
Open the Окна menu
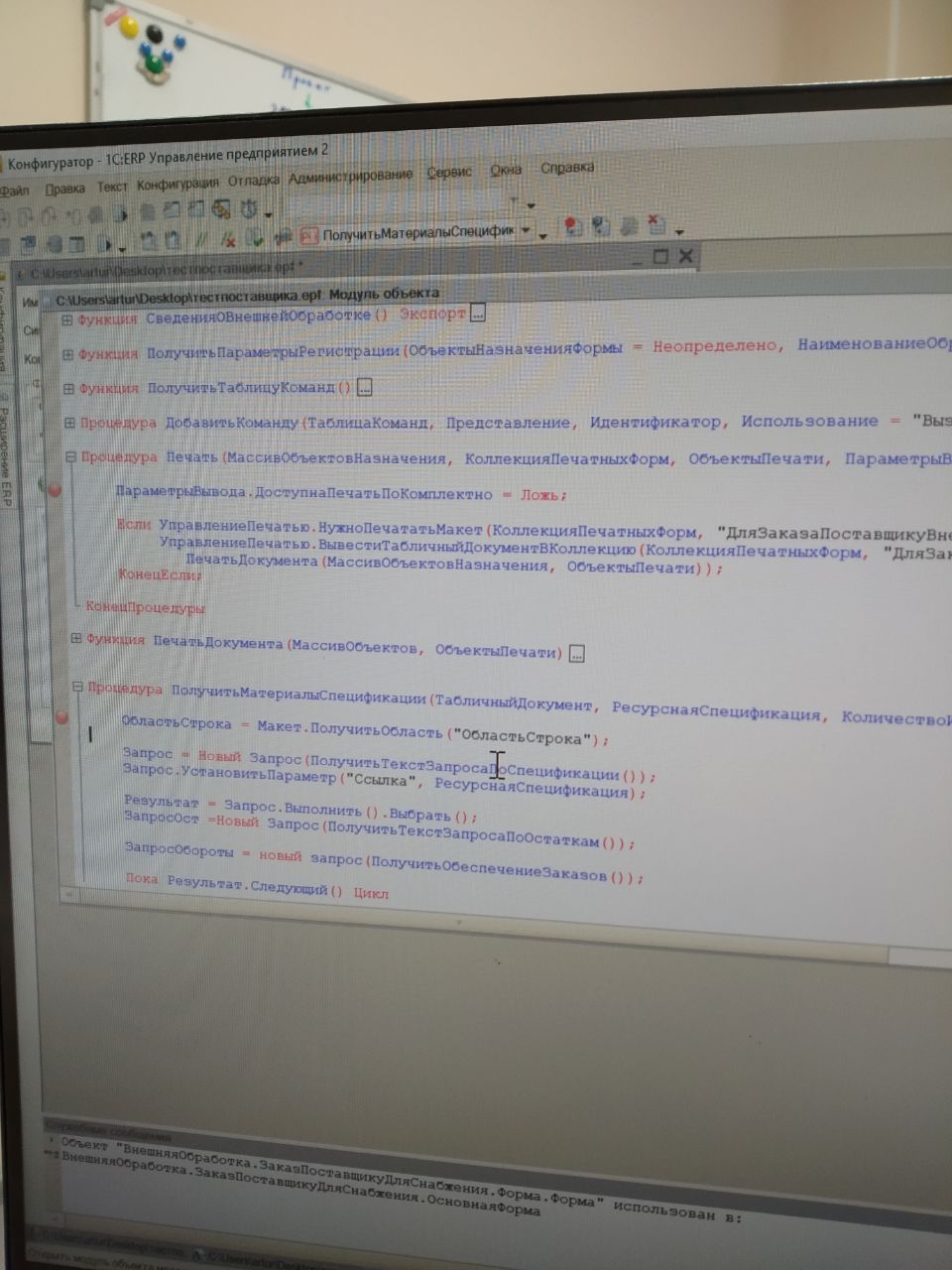tap(506, 170)
